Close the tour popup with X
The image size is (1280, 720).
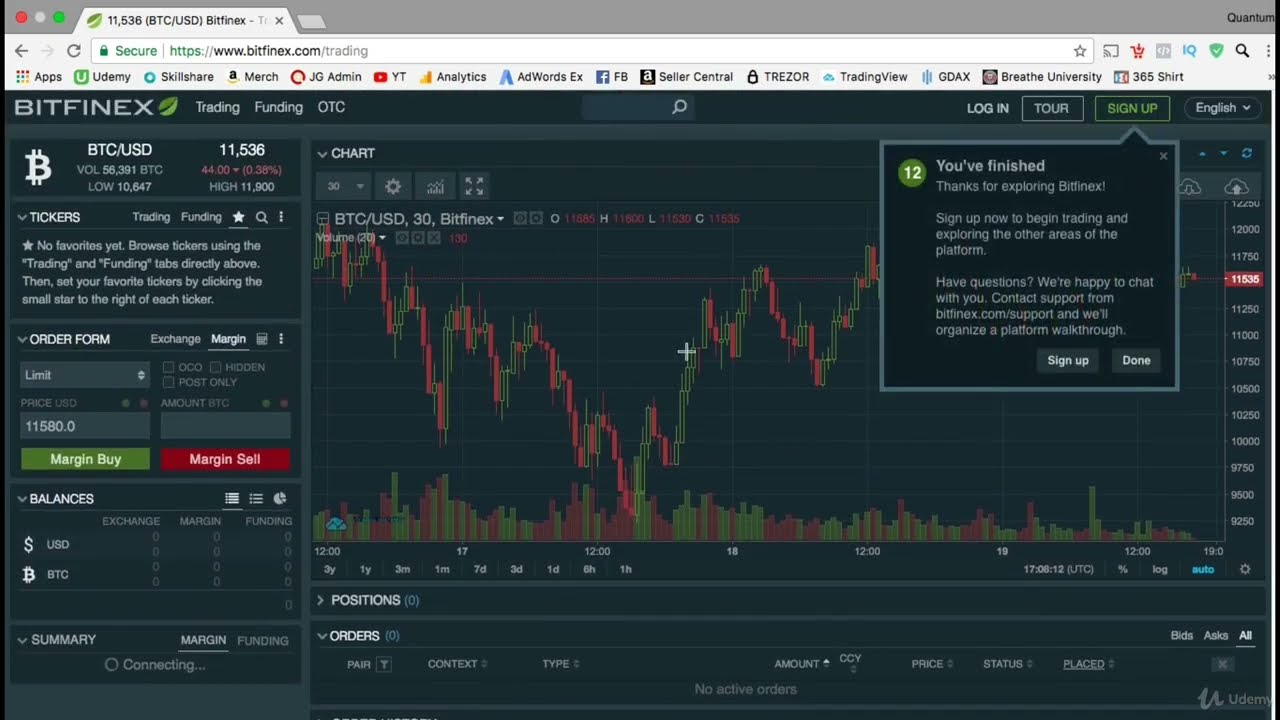(1163, 156)
